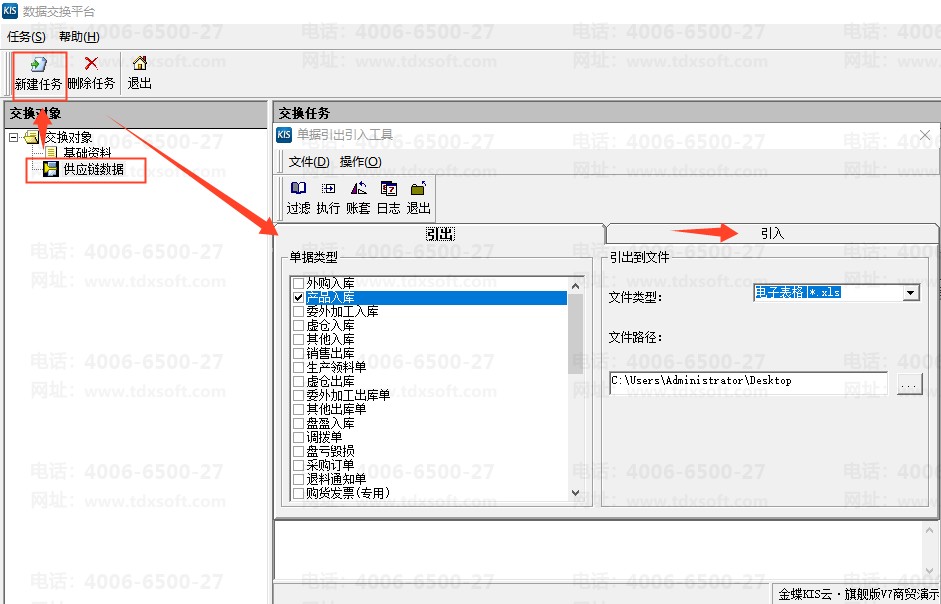Screen dimensions: 941x604
Task: Click the down arrow of the 单据类型 list scrollbar
Action: 575,492
